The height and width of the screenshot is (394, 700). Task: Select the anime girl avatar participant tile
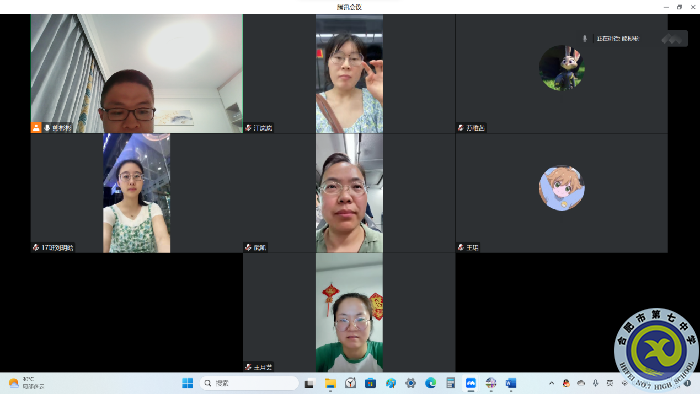[x=562, y=193]
